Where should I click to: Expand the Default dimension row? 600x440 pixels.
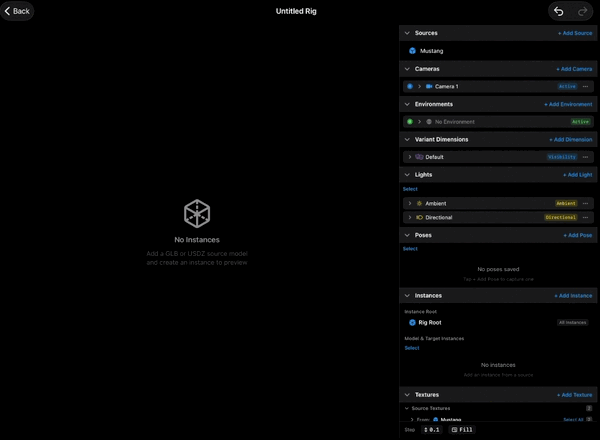[410, 157]
